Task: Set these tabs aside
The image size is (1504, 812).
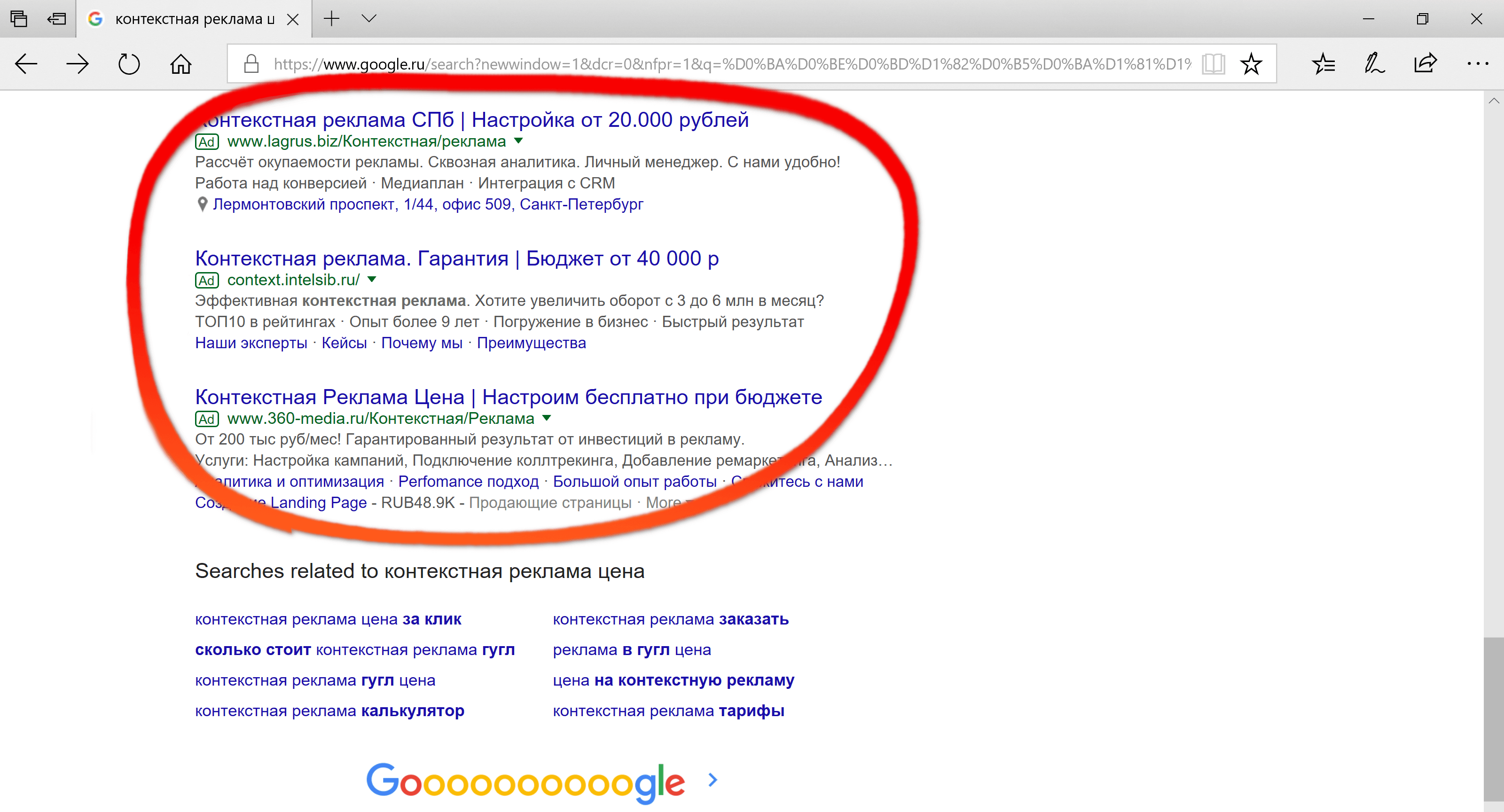Action: [56, 19]
